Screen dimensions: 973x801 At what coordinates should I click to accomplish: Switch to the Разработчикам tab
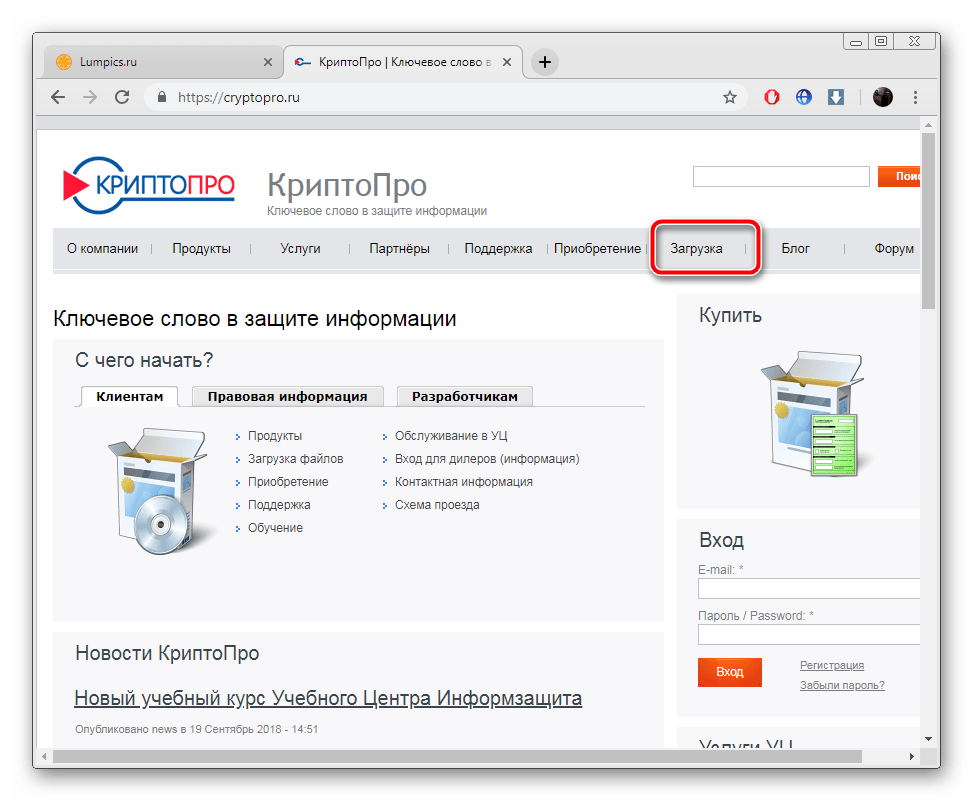[x=464, y=396]
